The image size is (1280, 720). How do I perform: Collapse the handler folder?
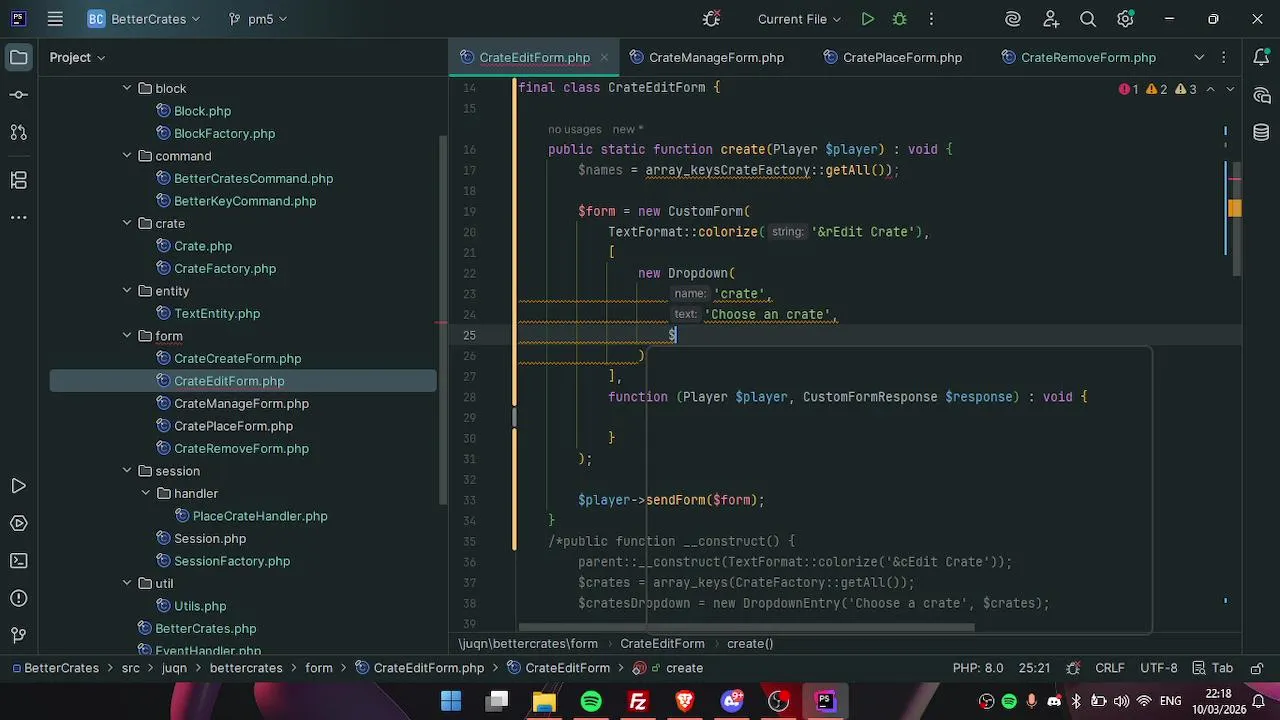146,493
